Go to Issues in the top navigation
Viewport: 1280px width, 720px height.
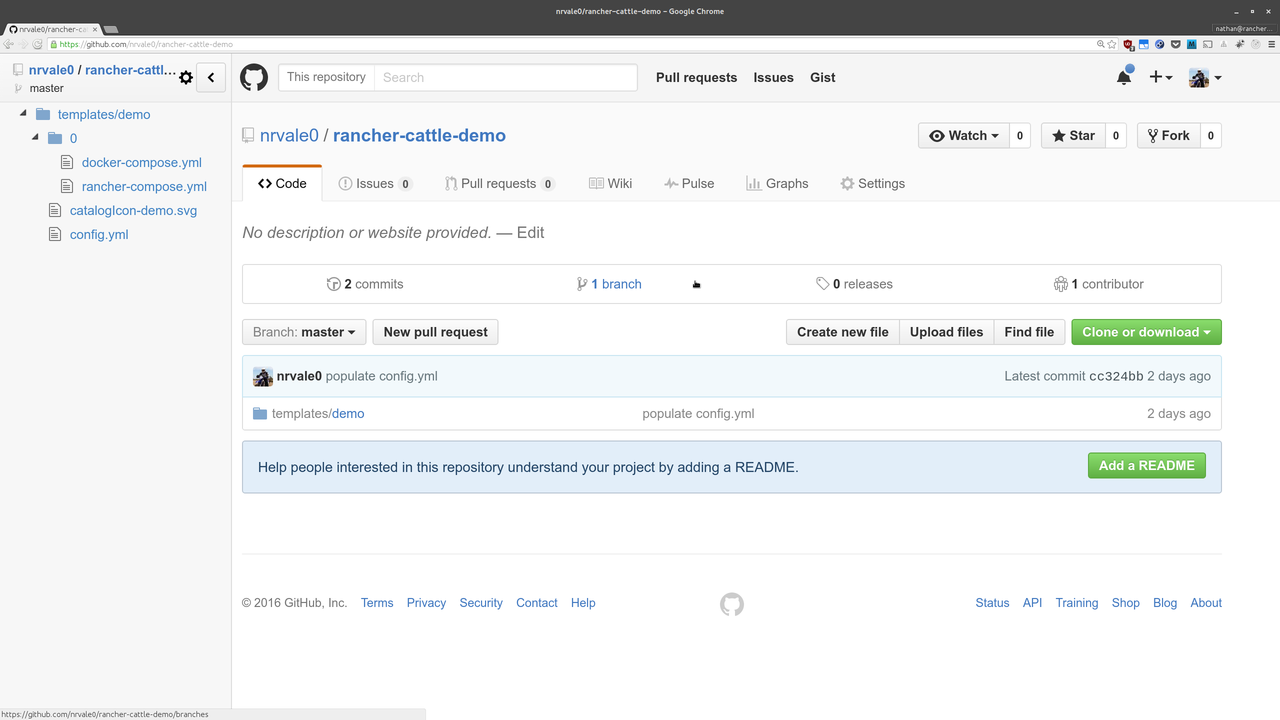[x=773, y=77]
